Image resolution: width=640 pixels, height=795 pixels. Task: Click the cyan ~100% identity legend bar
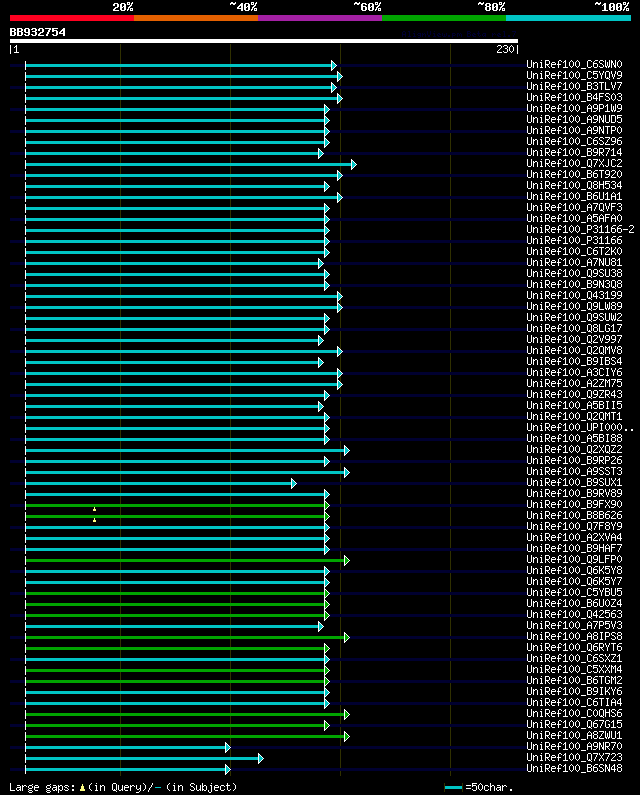568,18
